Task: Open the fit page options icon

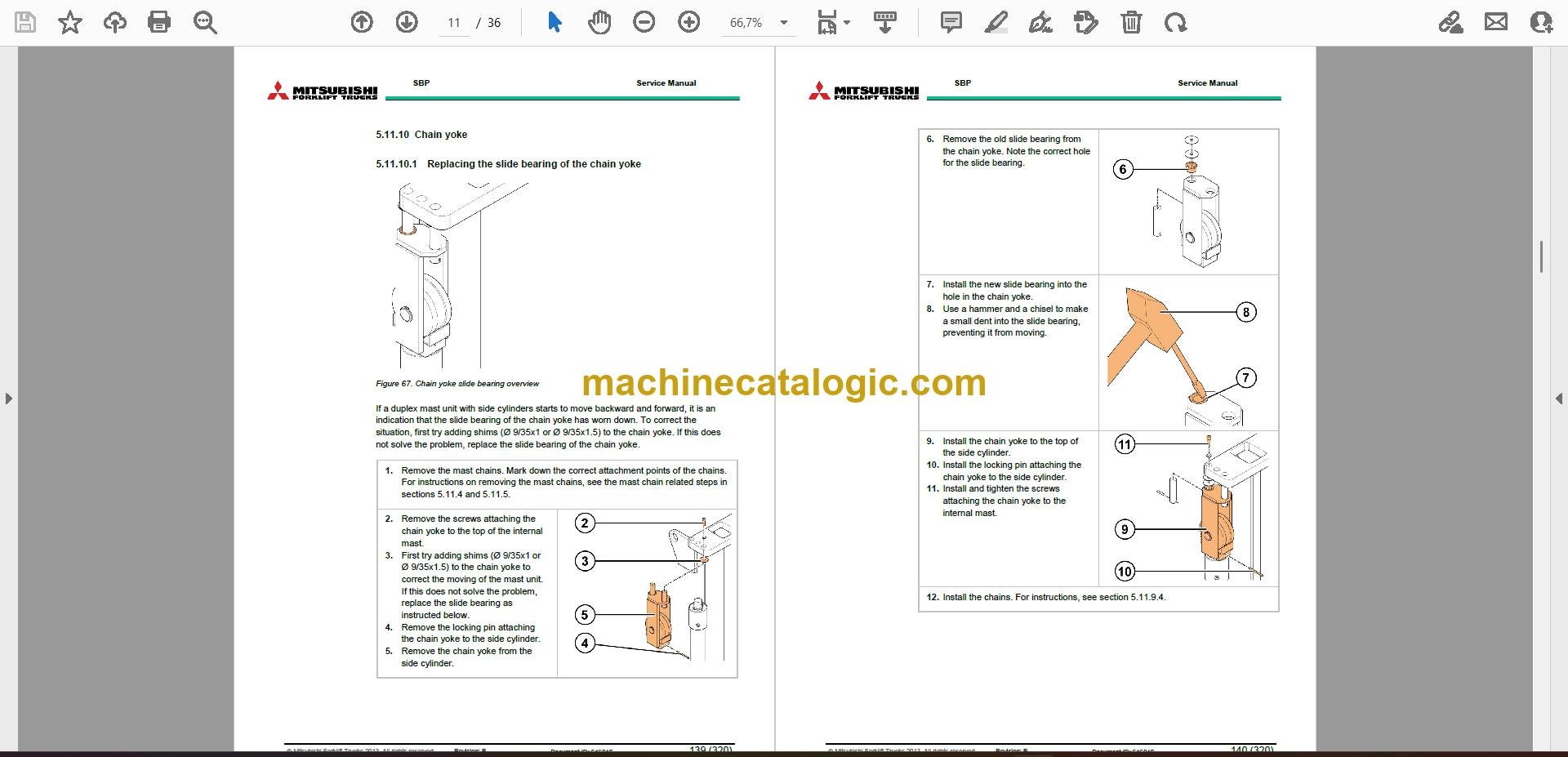Action: (x=826, y=23)
